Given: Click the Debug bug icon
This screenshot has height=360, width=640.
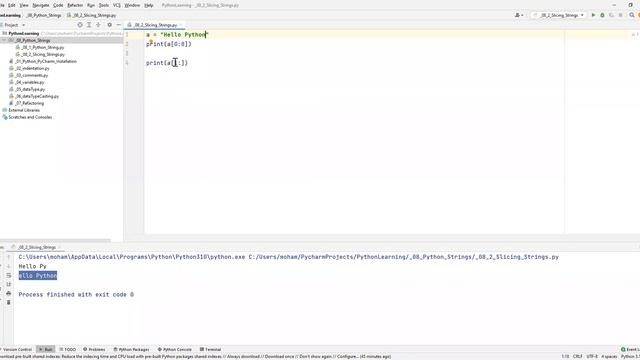Looking at the screenshot, I should coord(602,15).
